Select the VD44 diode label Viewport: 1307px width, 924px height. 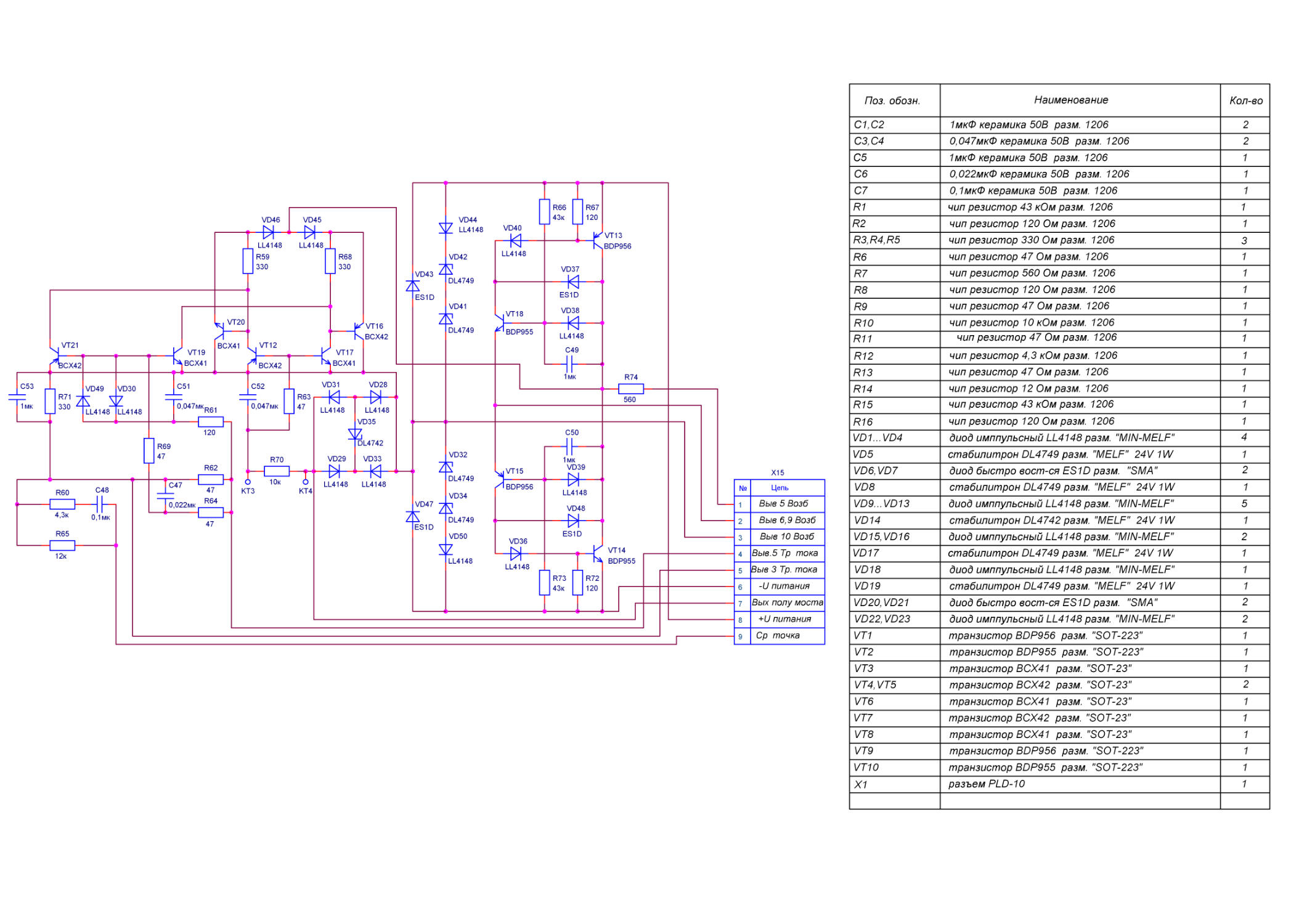[x=468, y=220]
